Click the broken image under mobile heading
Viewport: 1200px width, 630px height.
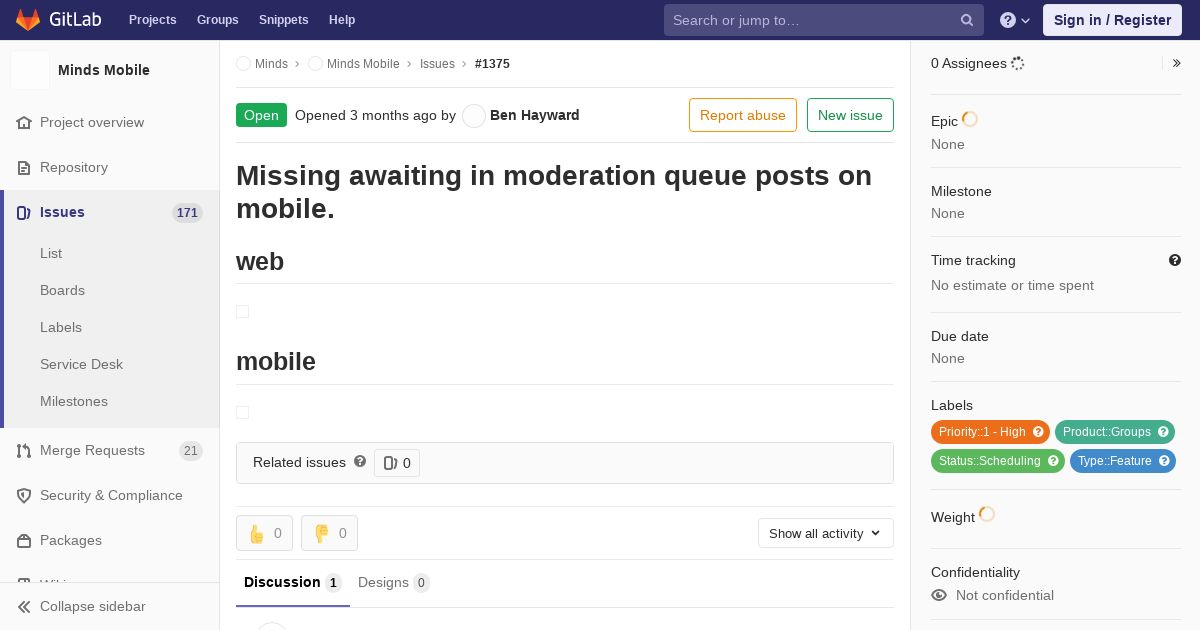(x=242, y=412)
